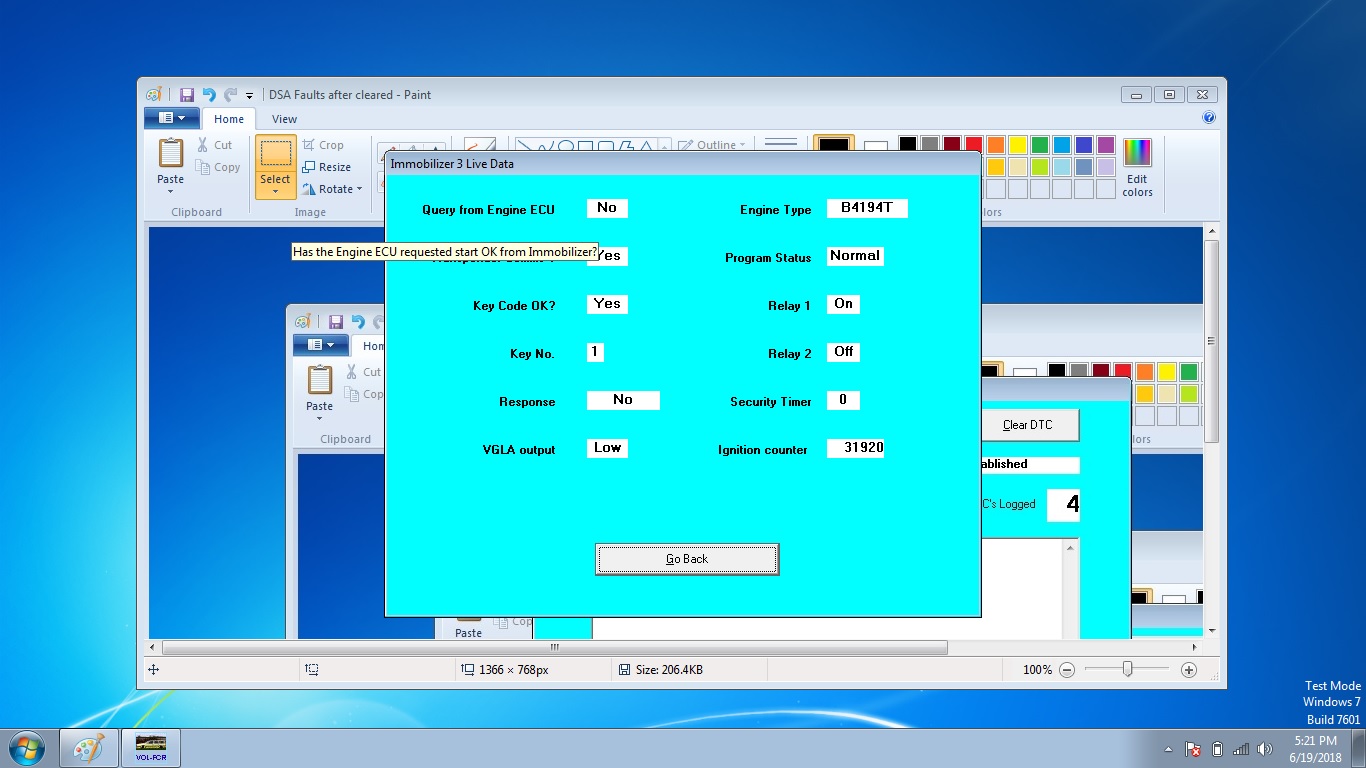The width and height of the screenshot is (1366, 768).
Task: Switch to VOL-FCR app in taskbar
Action: click(151, 748)
